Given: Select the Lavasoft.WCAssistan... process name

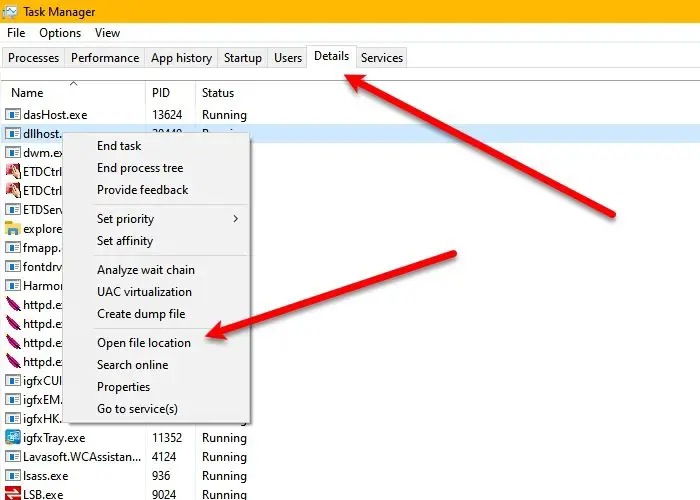Looking at the screenshot, I should click(82, 457).
